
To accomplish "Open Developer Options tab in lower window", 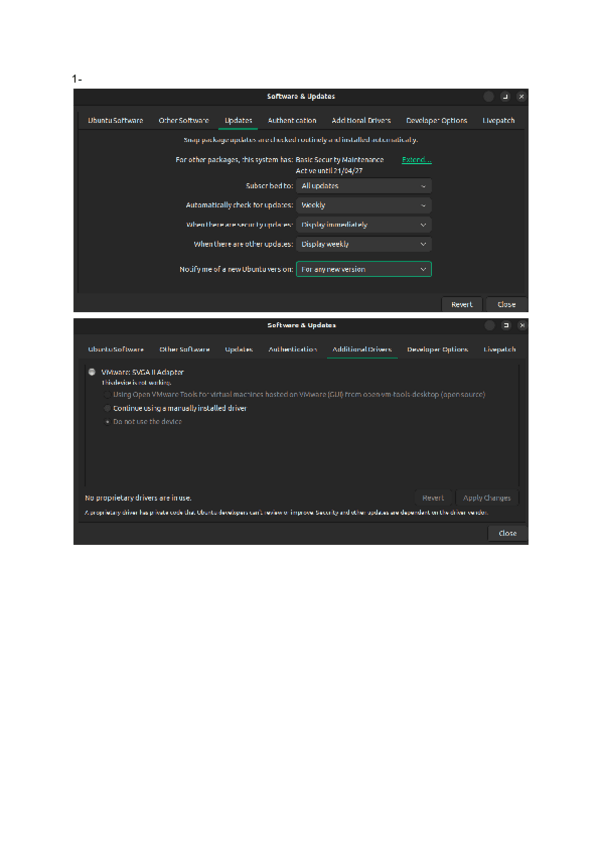I will click(x=437, y=349).
